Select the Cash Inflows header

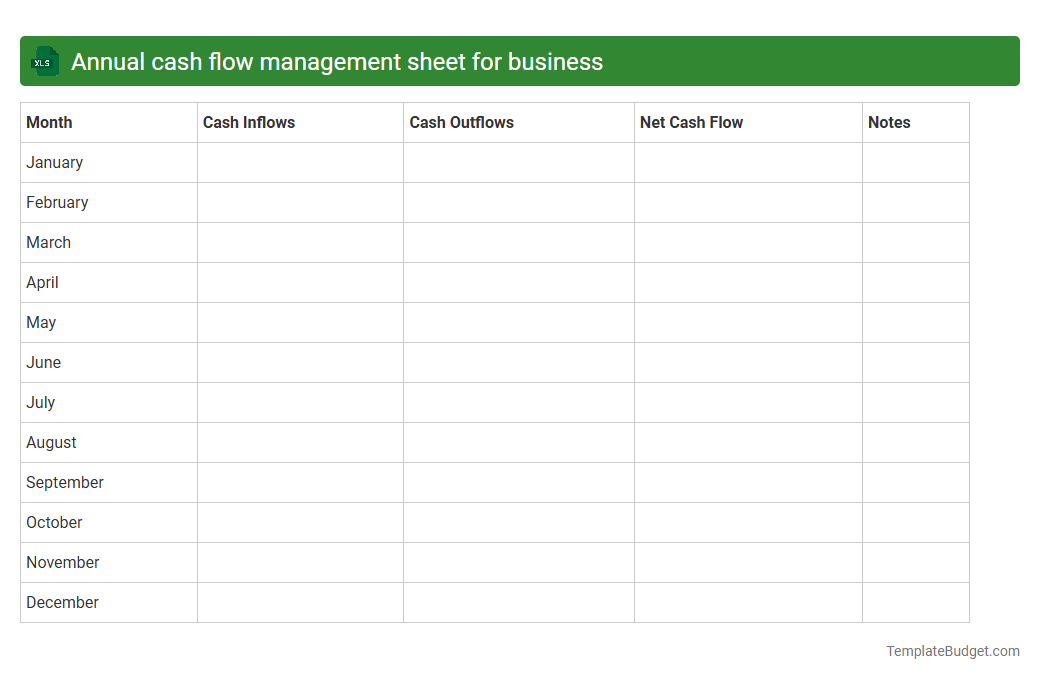pyautogui.click(x=249, y=122)
